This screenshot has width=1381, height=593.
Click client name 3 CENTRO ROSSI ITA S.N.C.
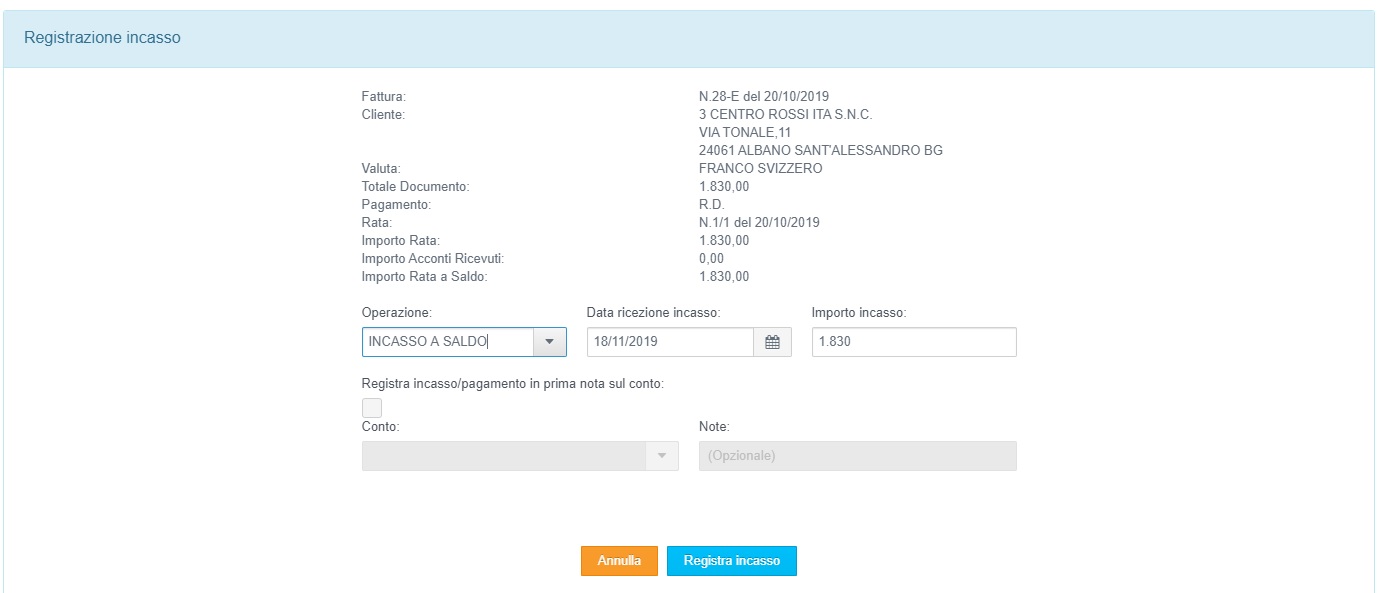(785, 115)
